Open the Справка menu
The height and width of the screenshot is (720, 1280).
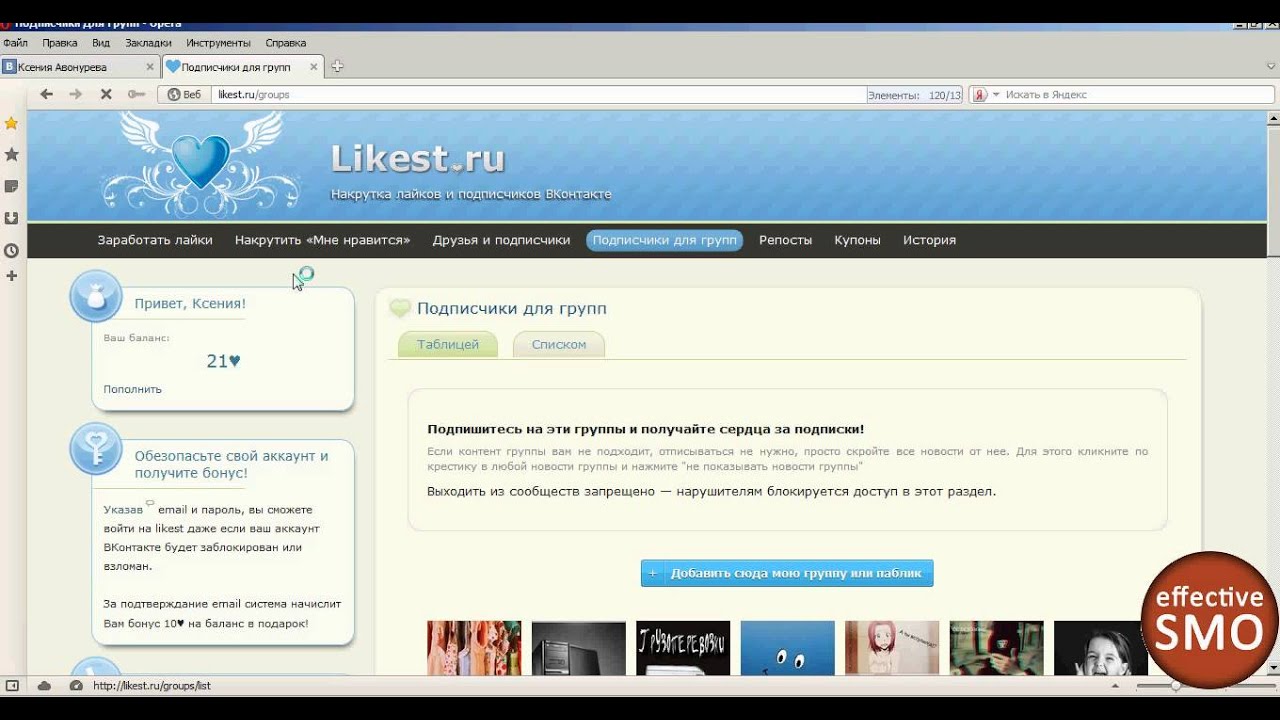(x=286, y=43)
